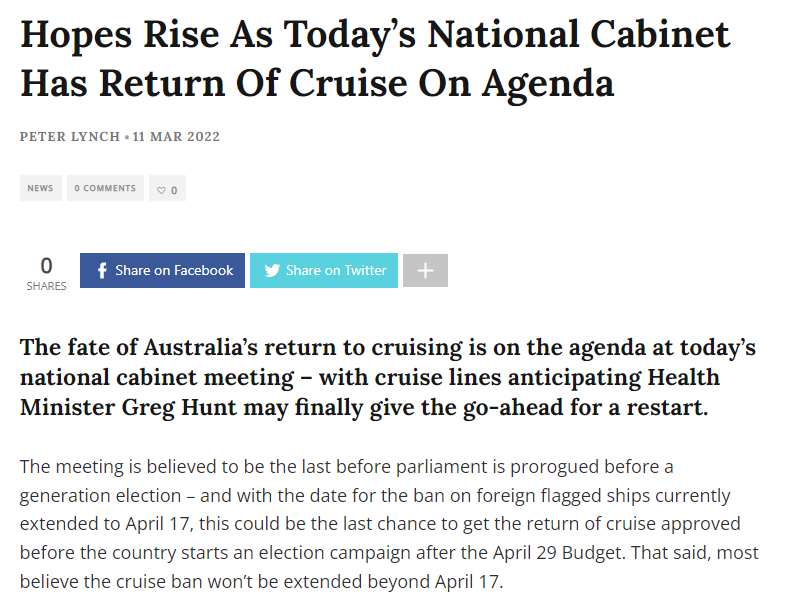This screenshot has width=792, height=610.
Task: Click the article headline title
Action: tap(375, 59)
